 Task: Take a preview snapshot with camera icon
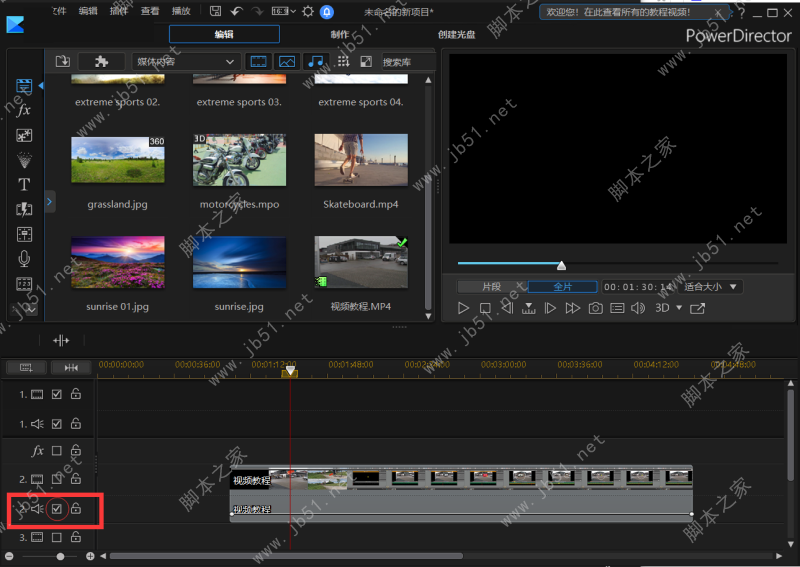pyautogui.click(x=595, y=308)
